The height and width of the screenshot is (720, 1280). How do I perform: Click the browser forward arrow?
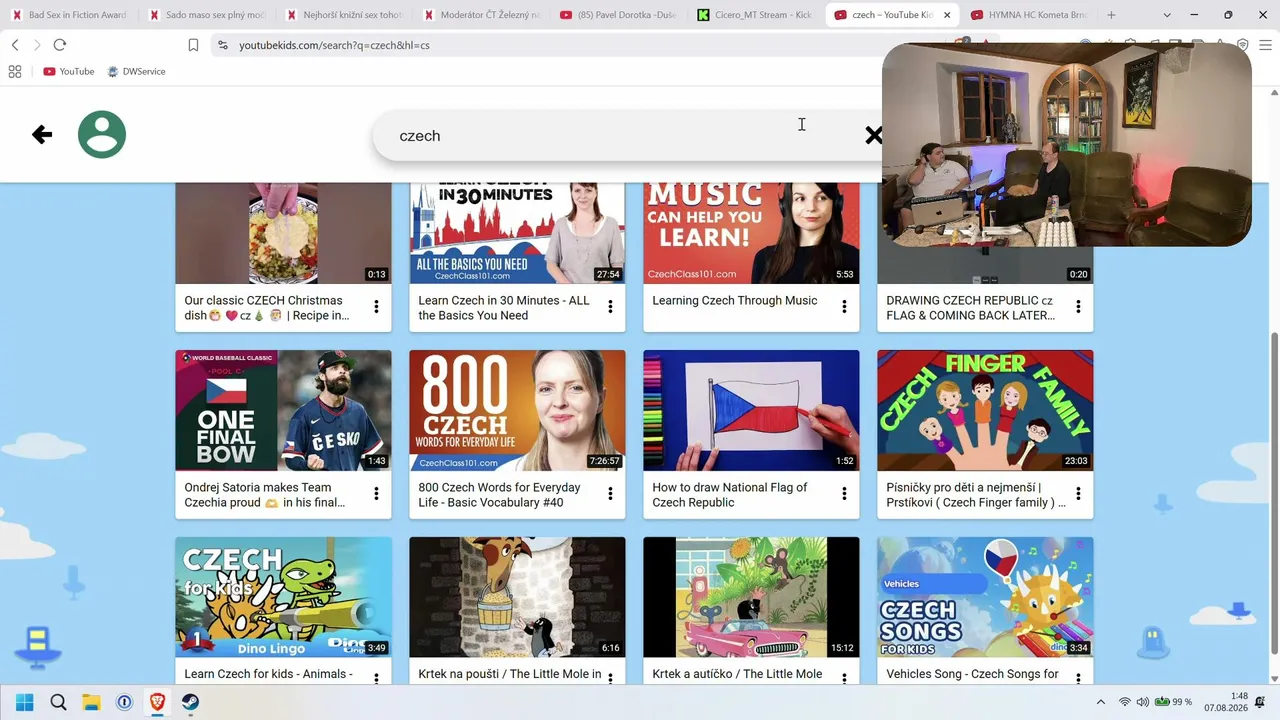coord(37,45)
